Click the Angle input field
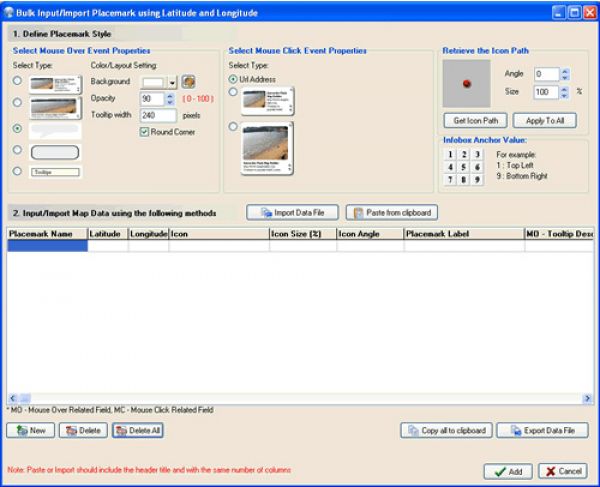This screenshot has width=600, height=487. 547,74
